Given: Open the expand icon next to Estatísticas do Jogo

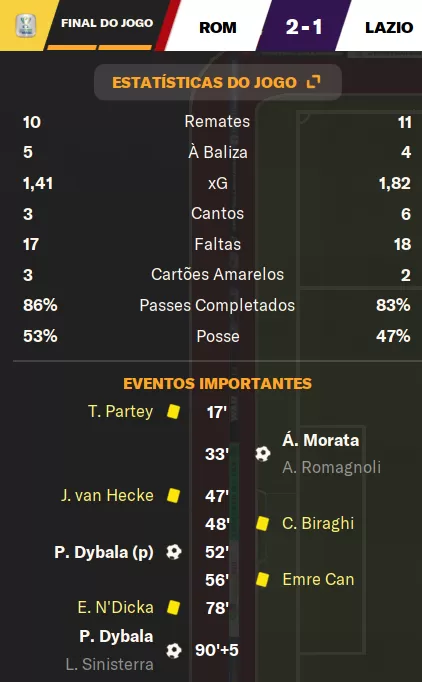Looking at the screenshot, I should (313, 82).
